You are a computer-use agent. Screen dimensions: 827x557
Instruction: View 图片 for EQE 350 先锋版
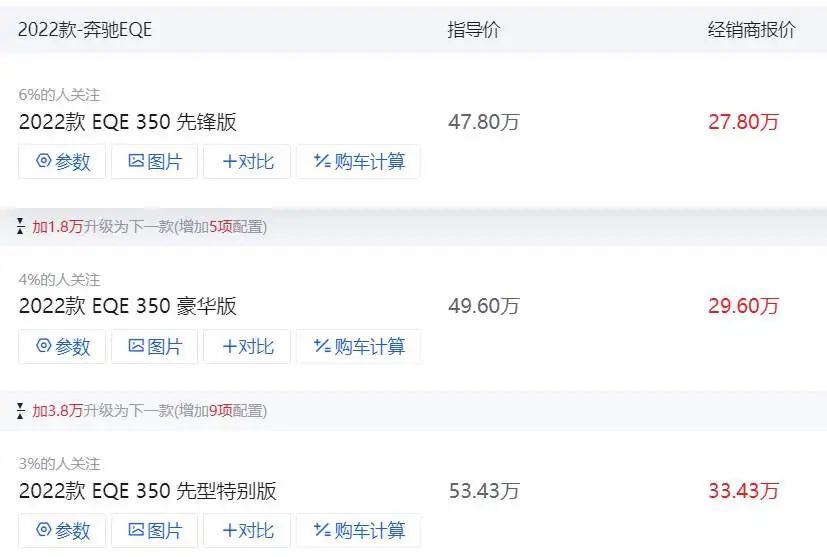point(155,161)
